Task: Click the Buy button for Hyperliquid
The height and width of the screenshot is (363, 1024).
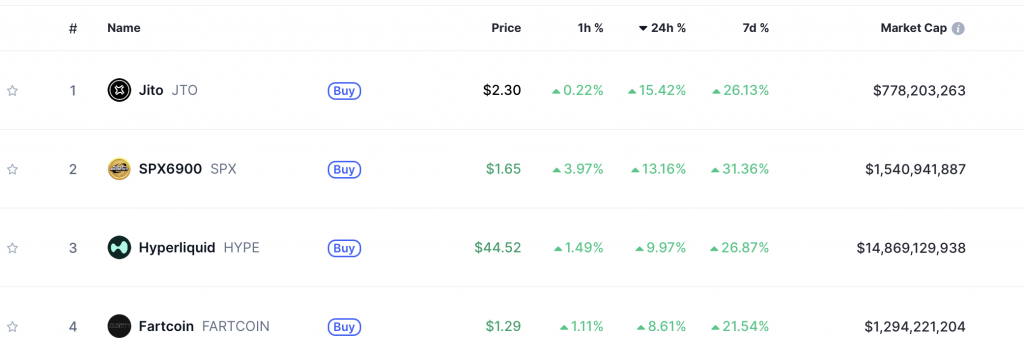Action: tap(344, 248)
